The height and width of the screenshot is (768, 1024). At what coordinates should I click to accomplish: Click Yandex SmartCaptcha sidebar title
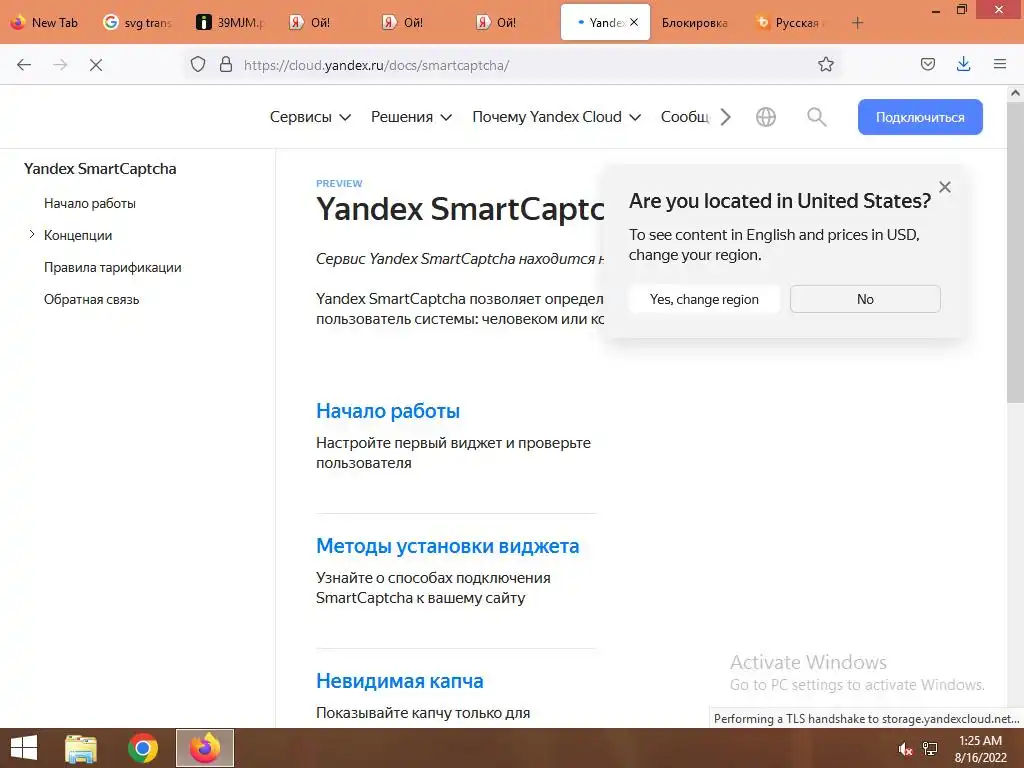coord(100,168)
